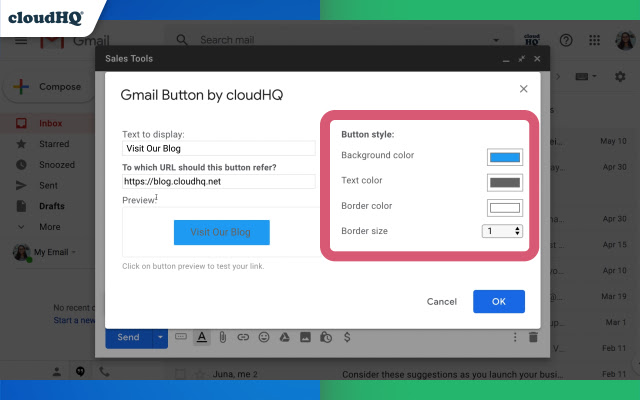Viewport: 640px width, 400px height.
Task: Open the emoji picker icon
Action: [264, 337]
